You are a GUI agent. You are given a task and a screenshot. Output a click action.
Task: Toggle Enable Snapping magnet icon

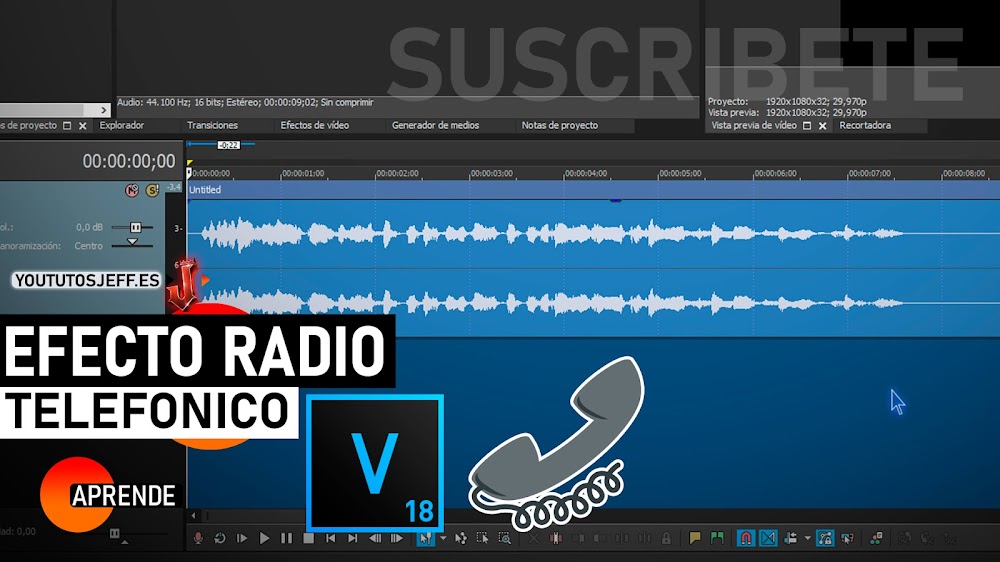pyautogui.click(x=746, y=538)
